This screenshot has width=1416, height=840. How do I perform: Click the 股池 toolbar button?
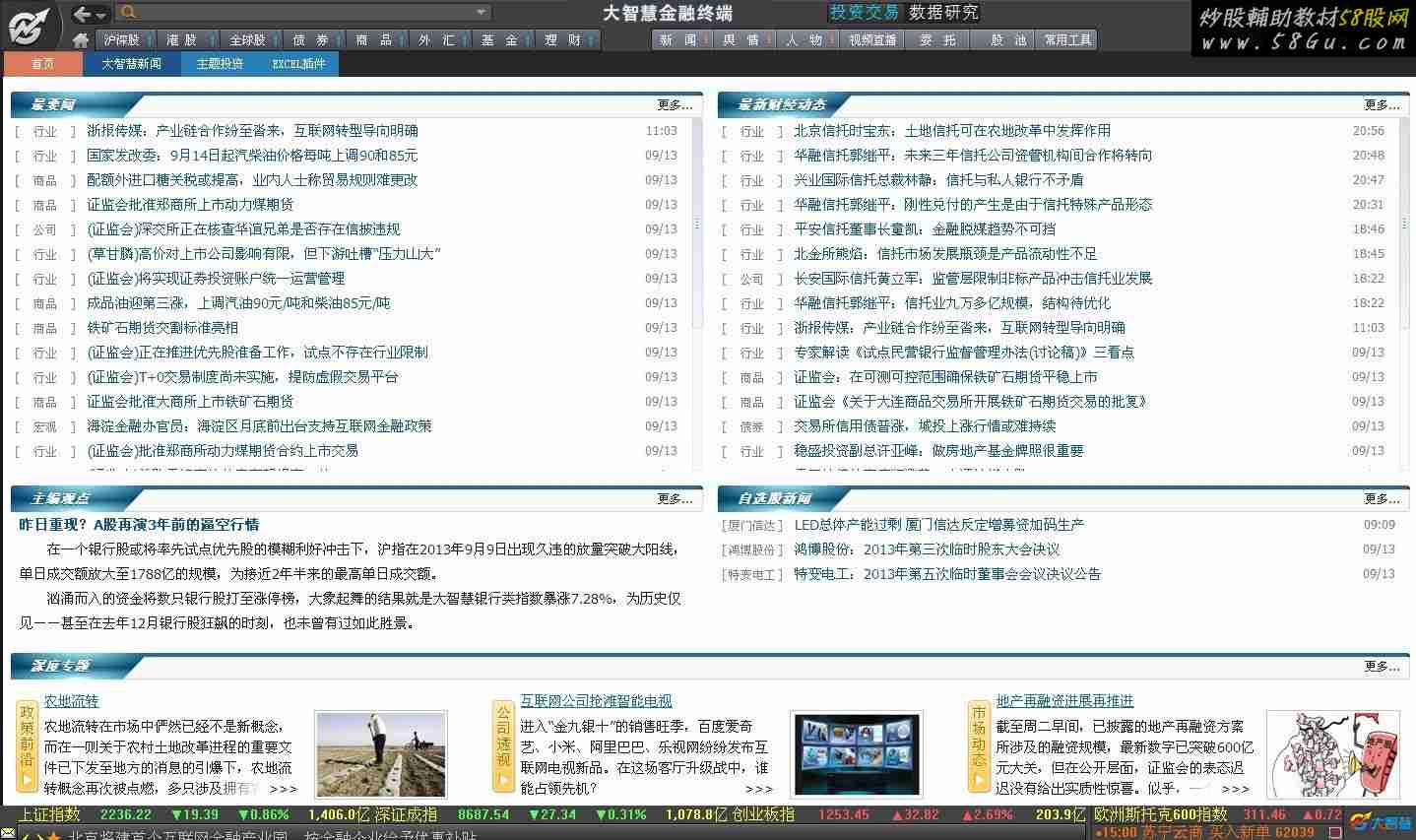(1002, 40)
